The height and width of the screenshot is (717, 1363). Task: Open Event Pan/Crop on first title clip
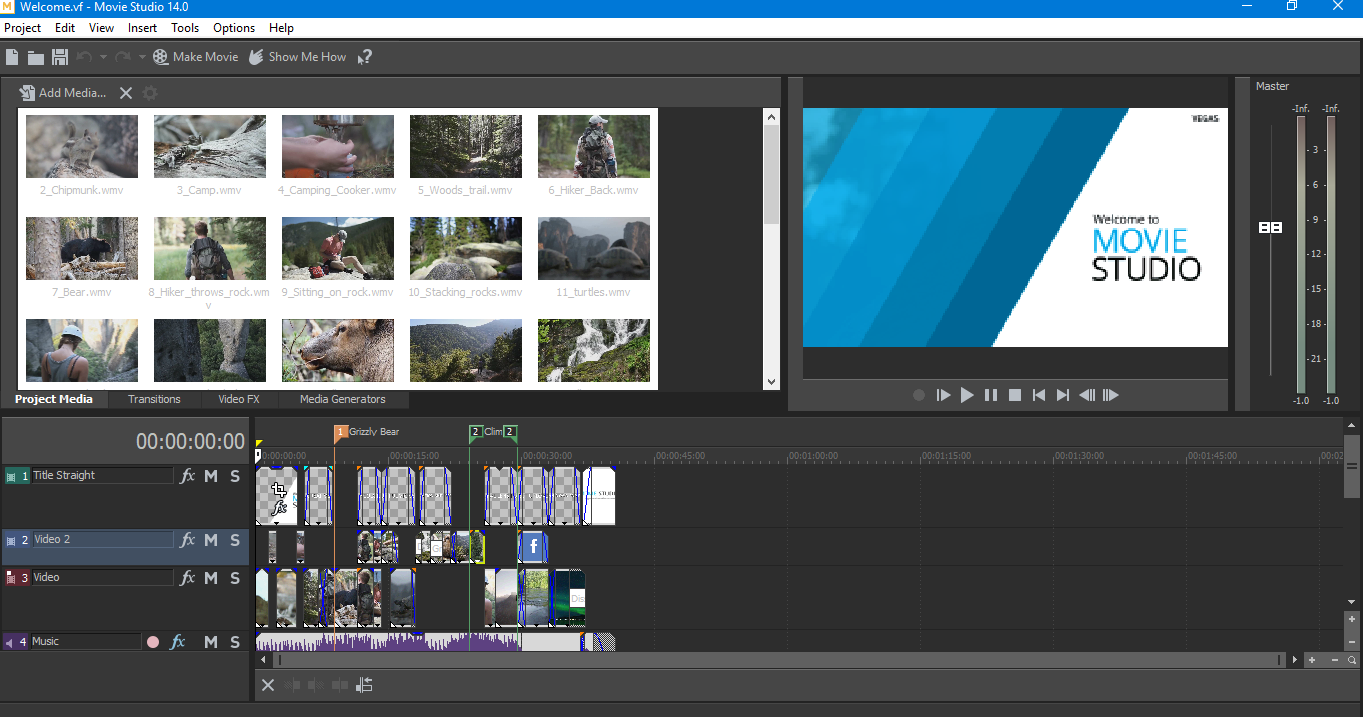coord(279,490)
